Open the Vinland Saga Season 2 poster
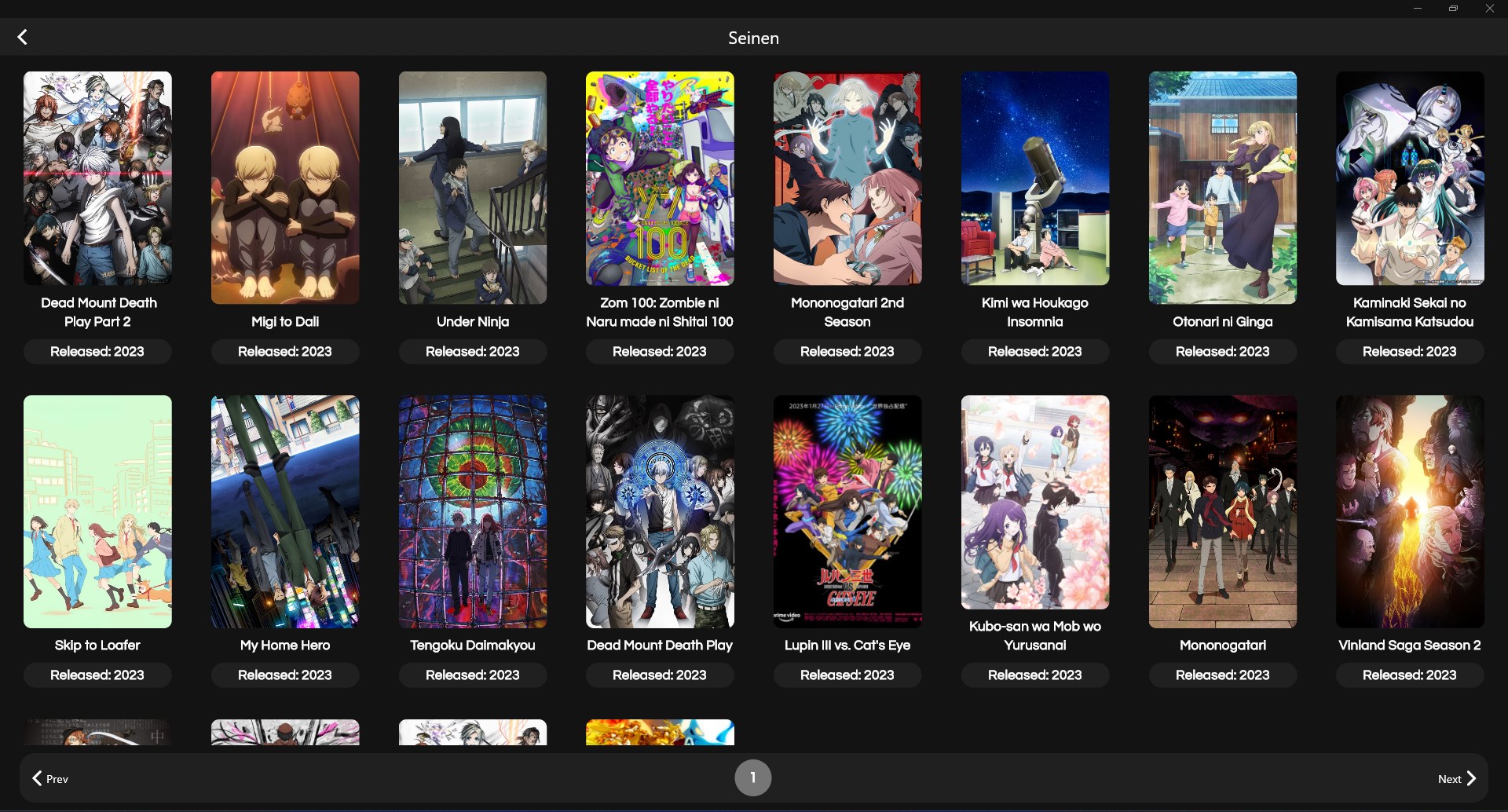The width and height of the screenshot is (1508, 812). pos(1410,511)
